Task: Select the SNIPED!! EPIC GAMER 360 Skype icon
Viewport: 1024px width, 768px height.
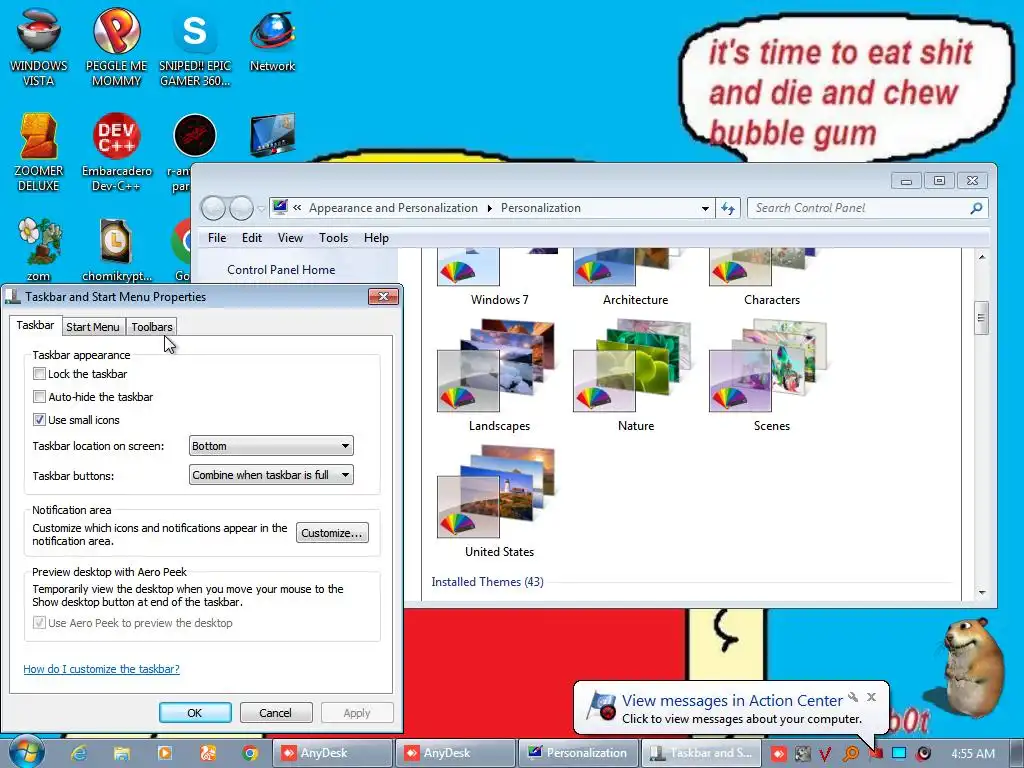Action: coord(195,46)
